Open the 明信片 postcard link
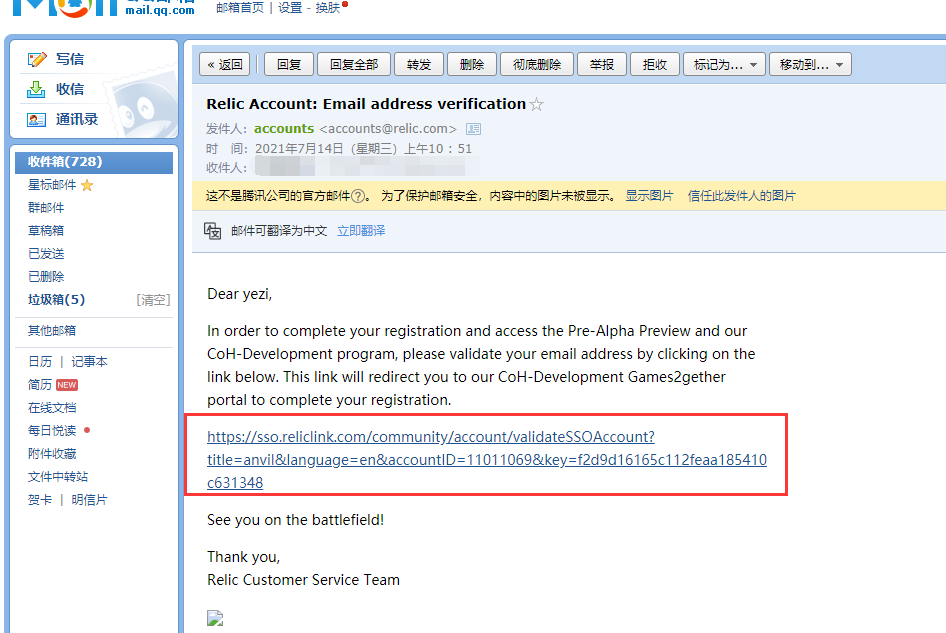 pos(89,500)
